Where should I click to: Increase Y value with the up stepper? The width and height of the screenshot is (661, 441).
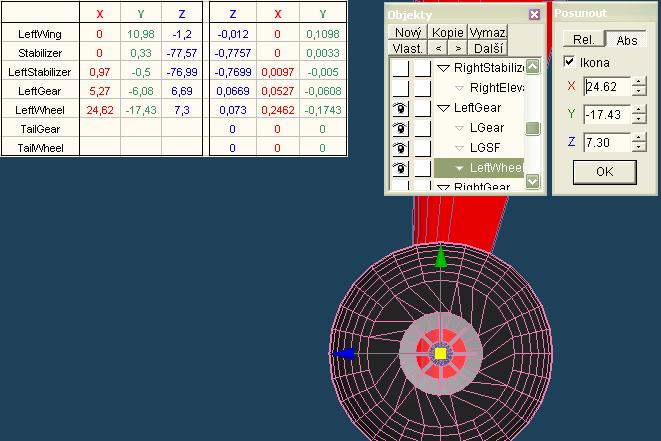click(639, 110)
